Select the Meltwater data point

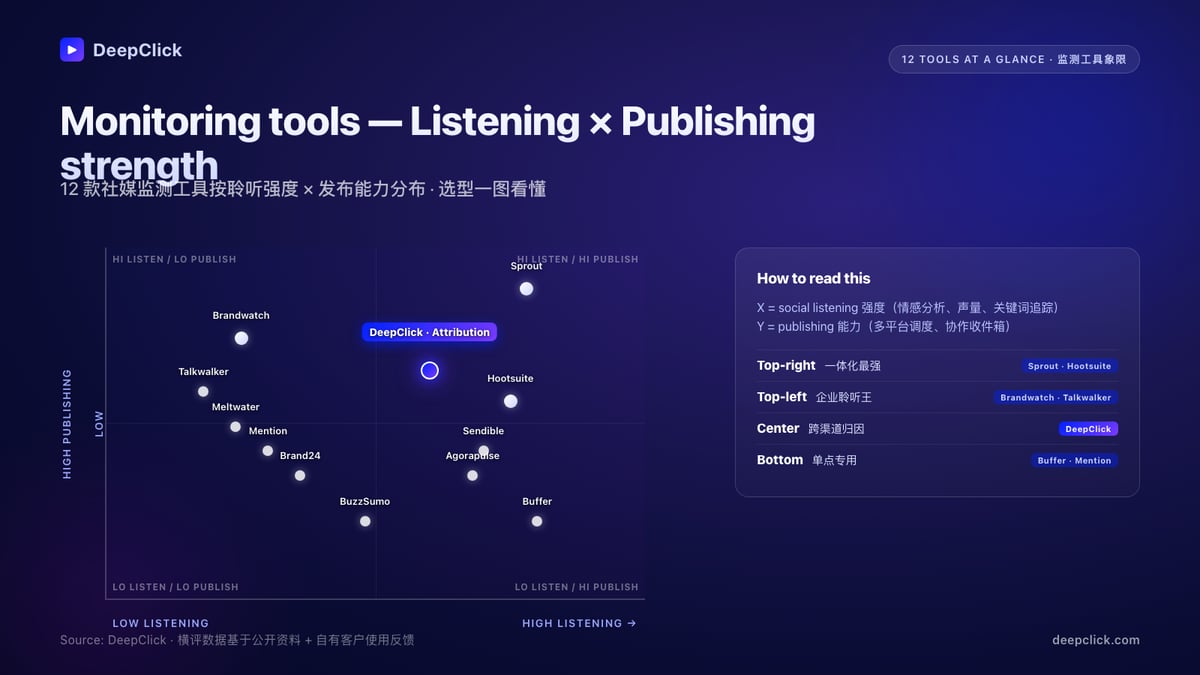pyautogui.click(x=235, y=427)
